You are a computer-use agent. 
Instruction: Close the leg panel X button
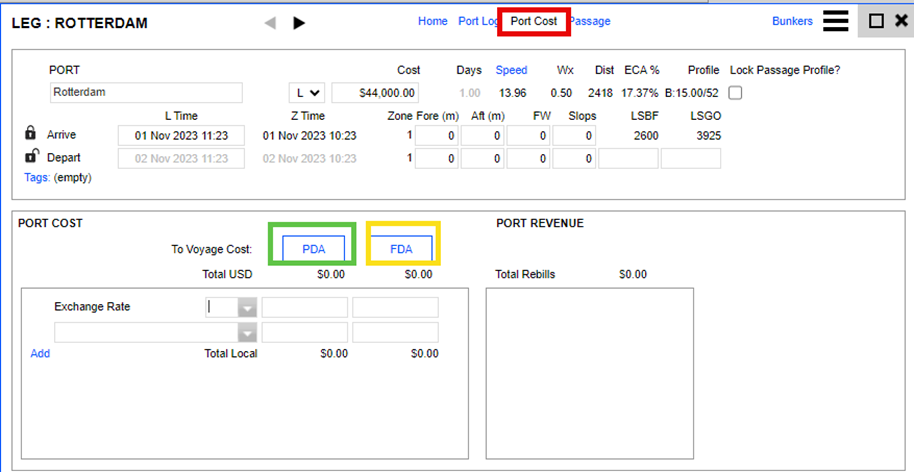point(901,21)
